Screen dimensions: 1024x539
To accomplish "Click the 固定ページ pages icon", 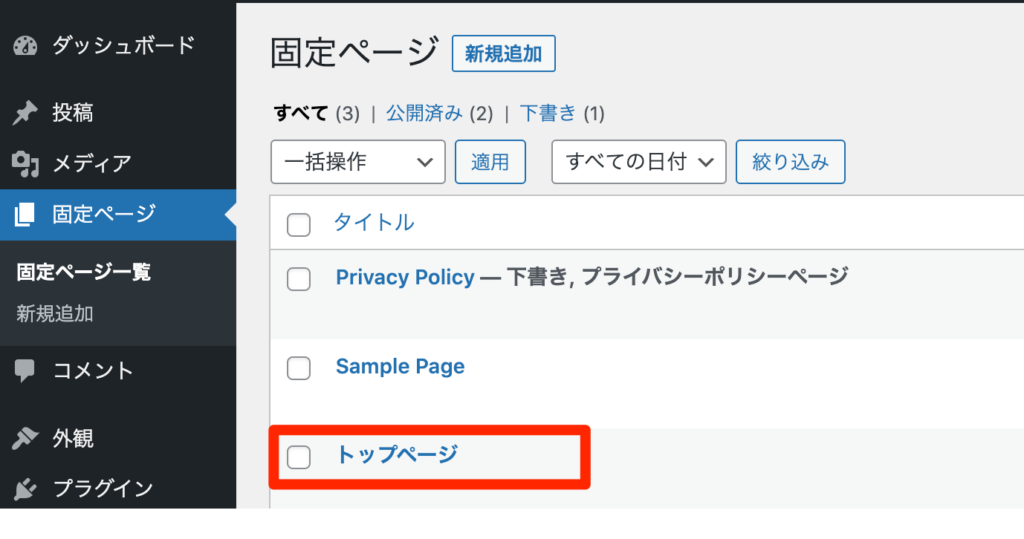I will point(24,214).
